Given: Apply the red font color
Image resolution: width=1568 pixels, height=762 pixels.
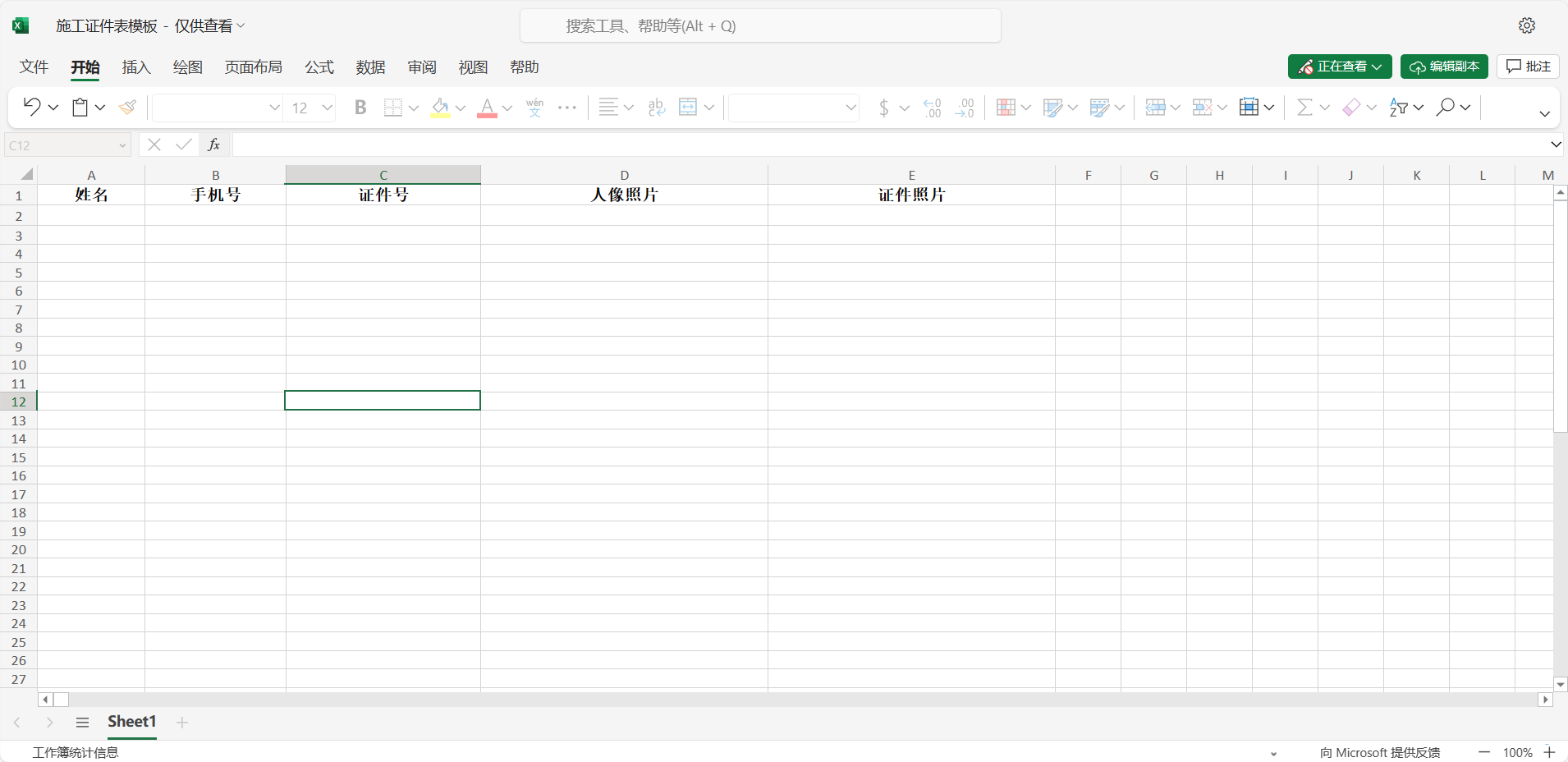Looking at the screenshot, I should click(x=488, y=107).
